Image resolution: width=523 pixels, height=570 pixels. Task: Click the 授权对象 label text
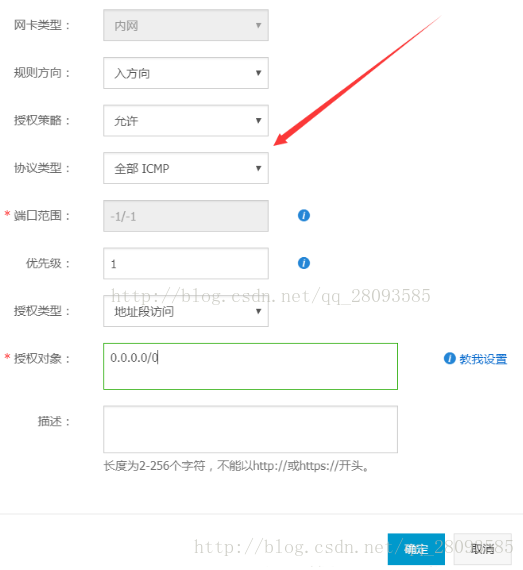(x=42, y=358)
